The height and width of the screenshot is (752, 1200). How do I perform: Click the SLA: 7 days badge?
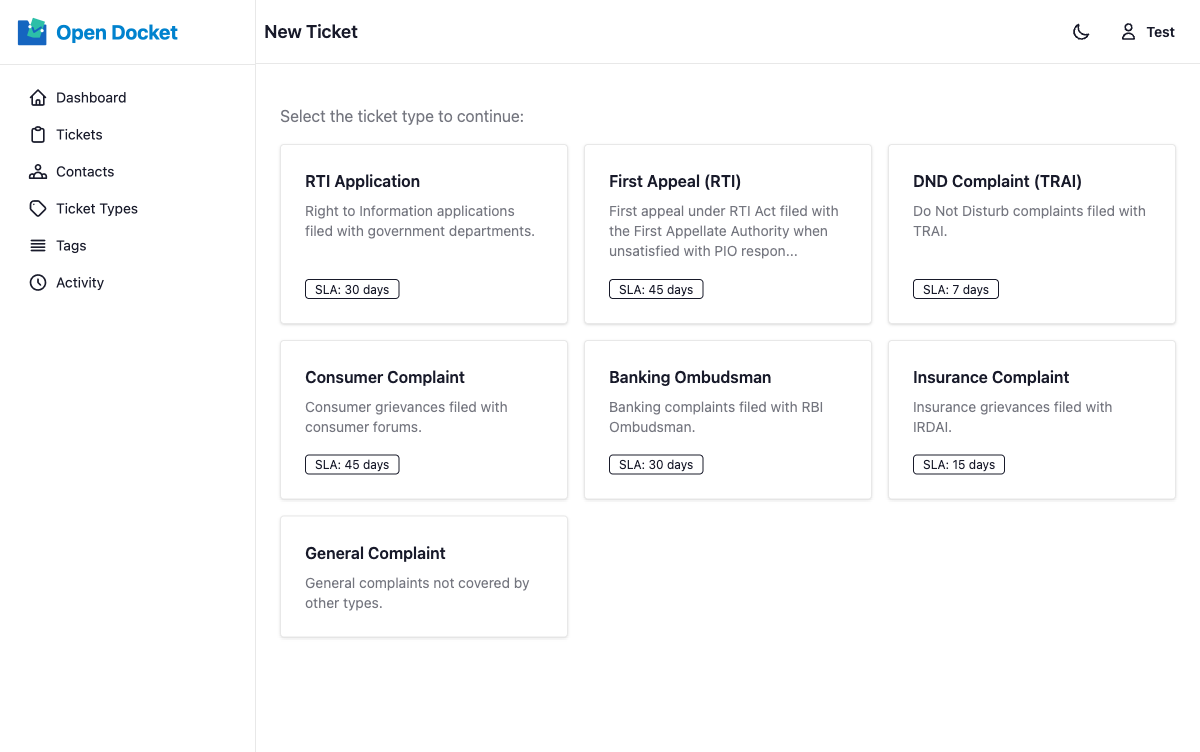[x=955, y=289]
